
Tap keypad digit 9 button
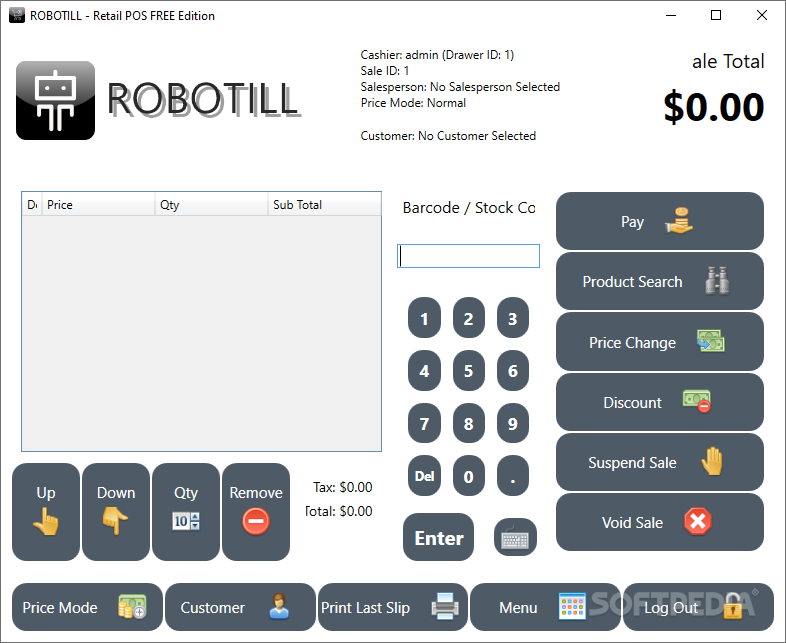pos(512,423)
